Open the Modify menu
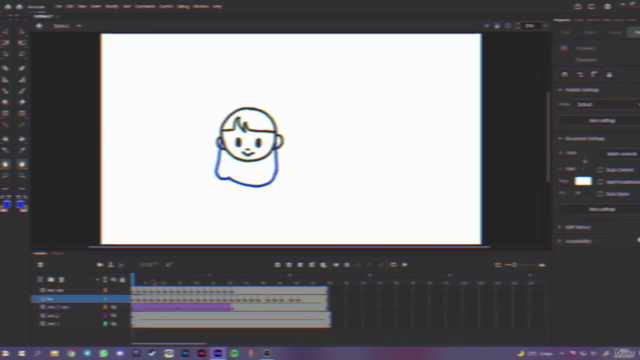 [x=111, y=7]
